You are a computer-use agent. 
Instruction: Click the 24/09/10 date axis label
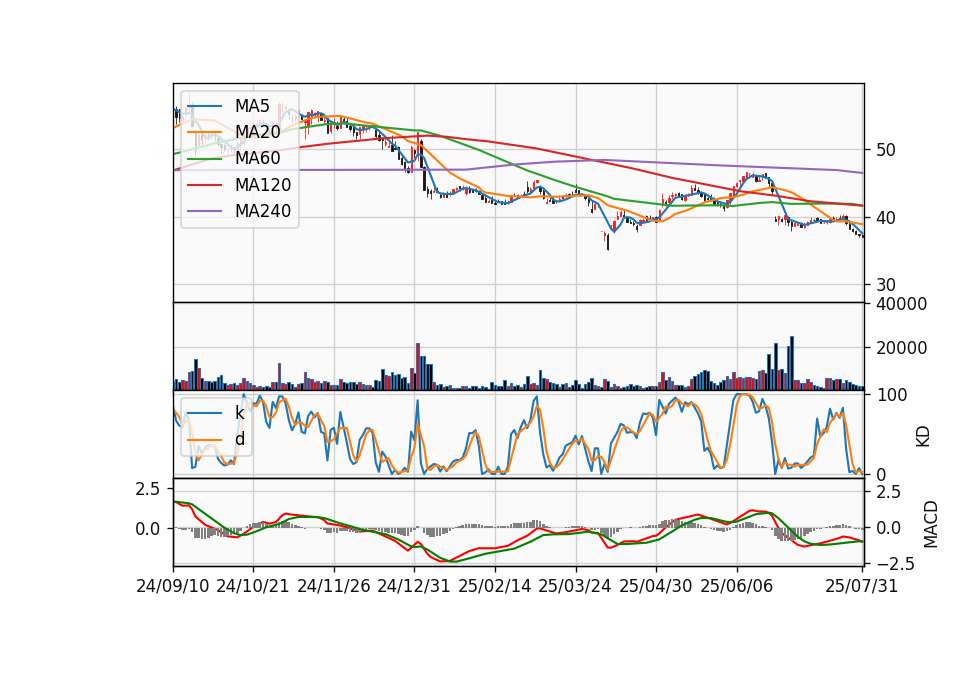[x=173, y=586]
